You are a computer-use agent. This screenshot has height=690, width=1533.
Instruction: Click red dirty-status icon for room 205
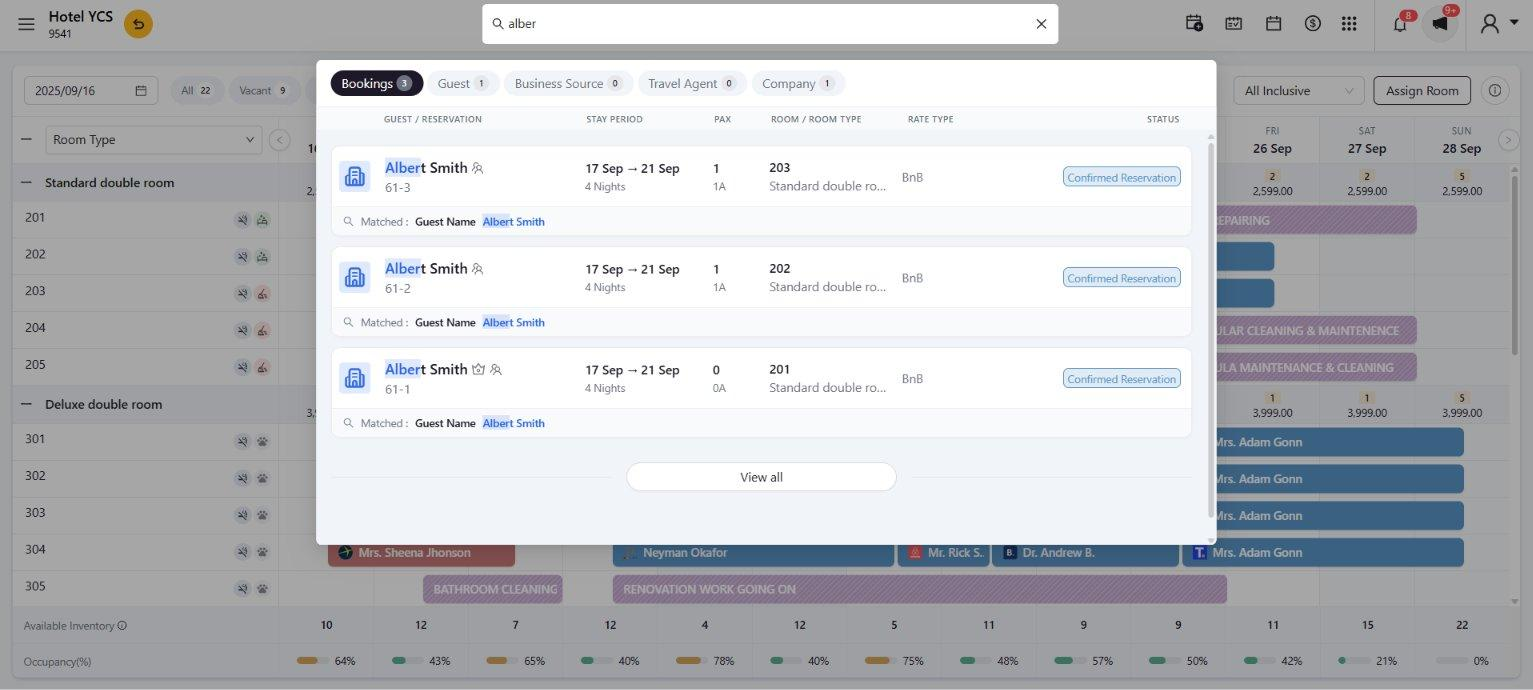[262, 367]
